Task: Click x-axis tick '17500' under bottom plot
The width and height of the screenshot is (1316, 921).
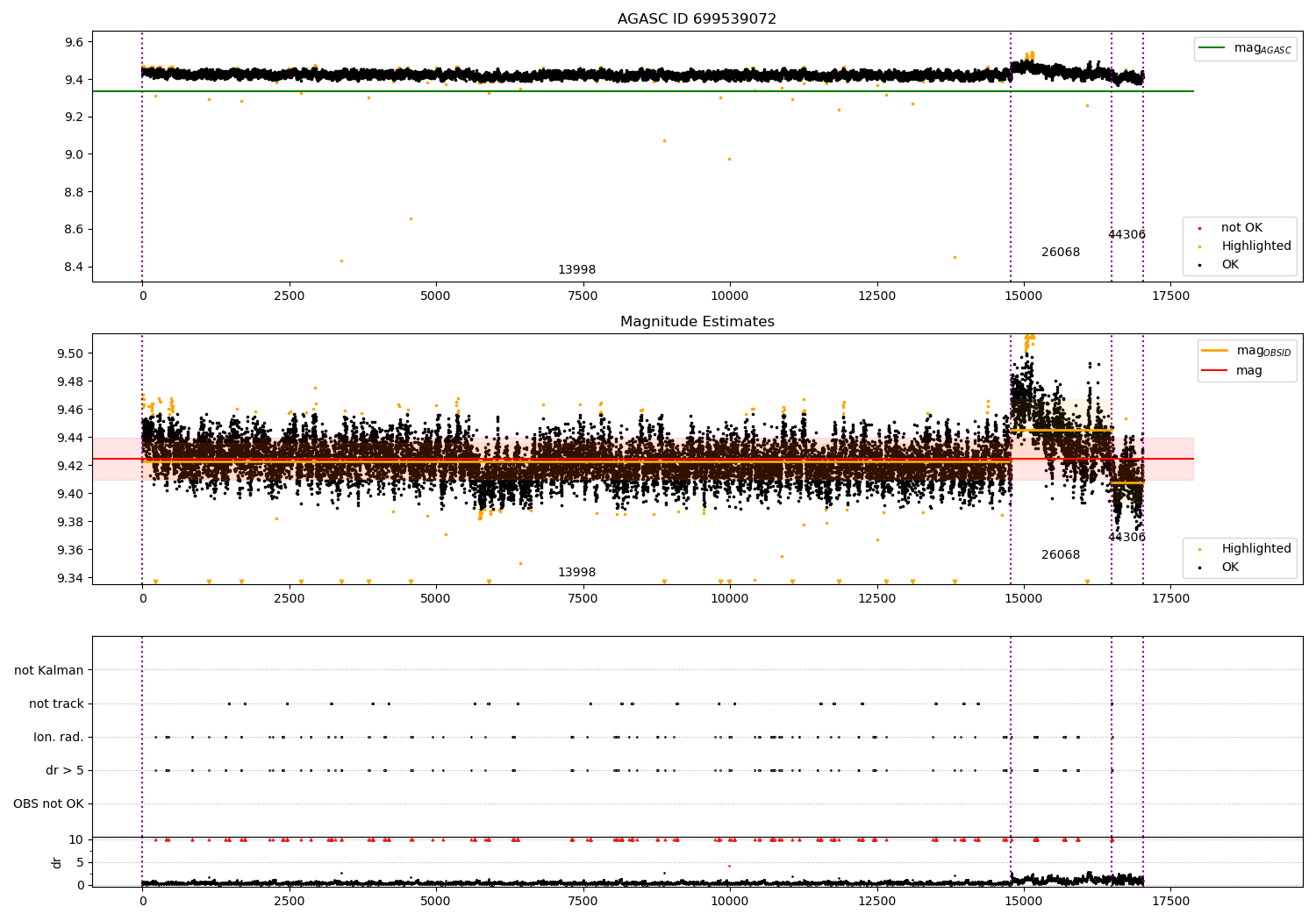Action: (x=1169, y=902)
